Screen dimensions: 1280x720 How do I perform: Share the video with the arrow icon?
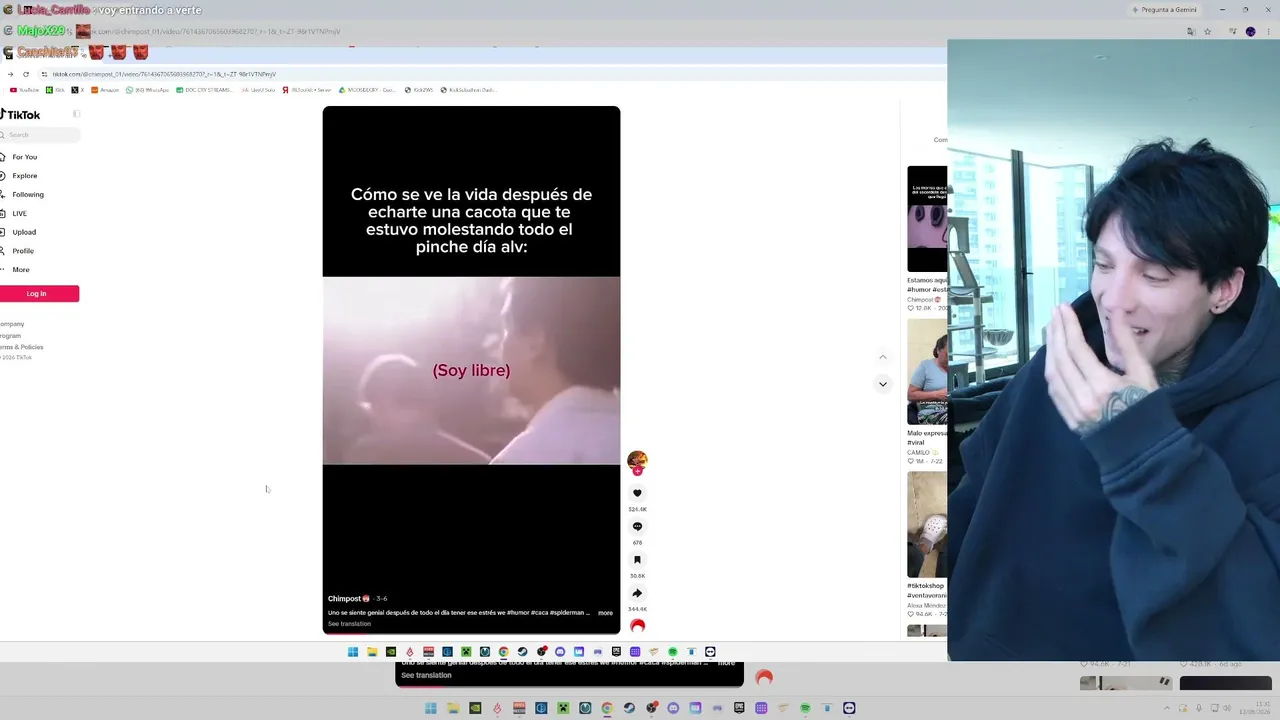click(x=637, y=593)
